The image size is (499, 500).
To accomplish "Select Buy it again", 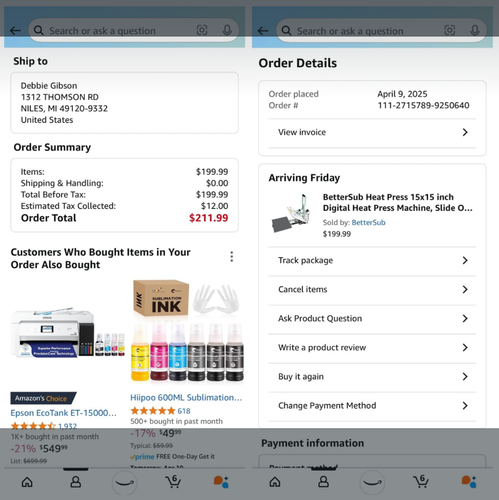I will pyautogui.click(x=372, y=376).
